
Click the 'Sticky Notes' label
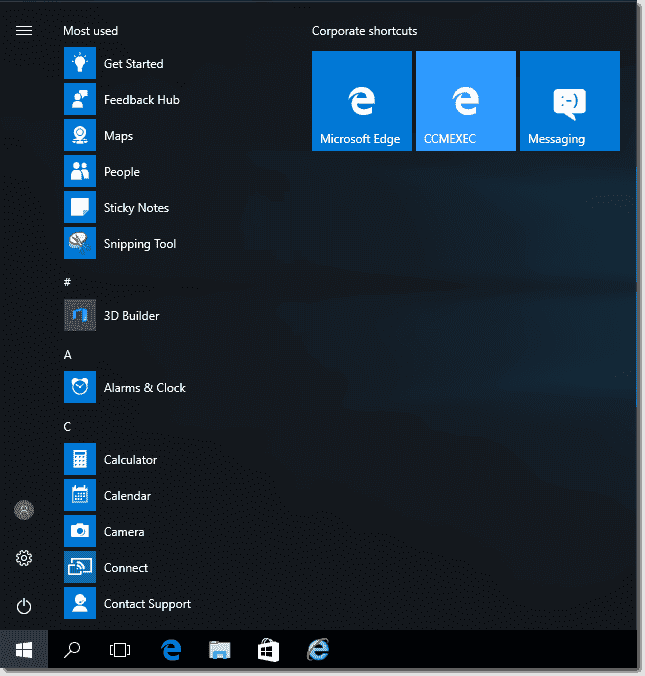click(x=136, y=208)
